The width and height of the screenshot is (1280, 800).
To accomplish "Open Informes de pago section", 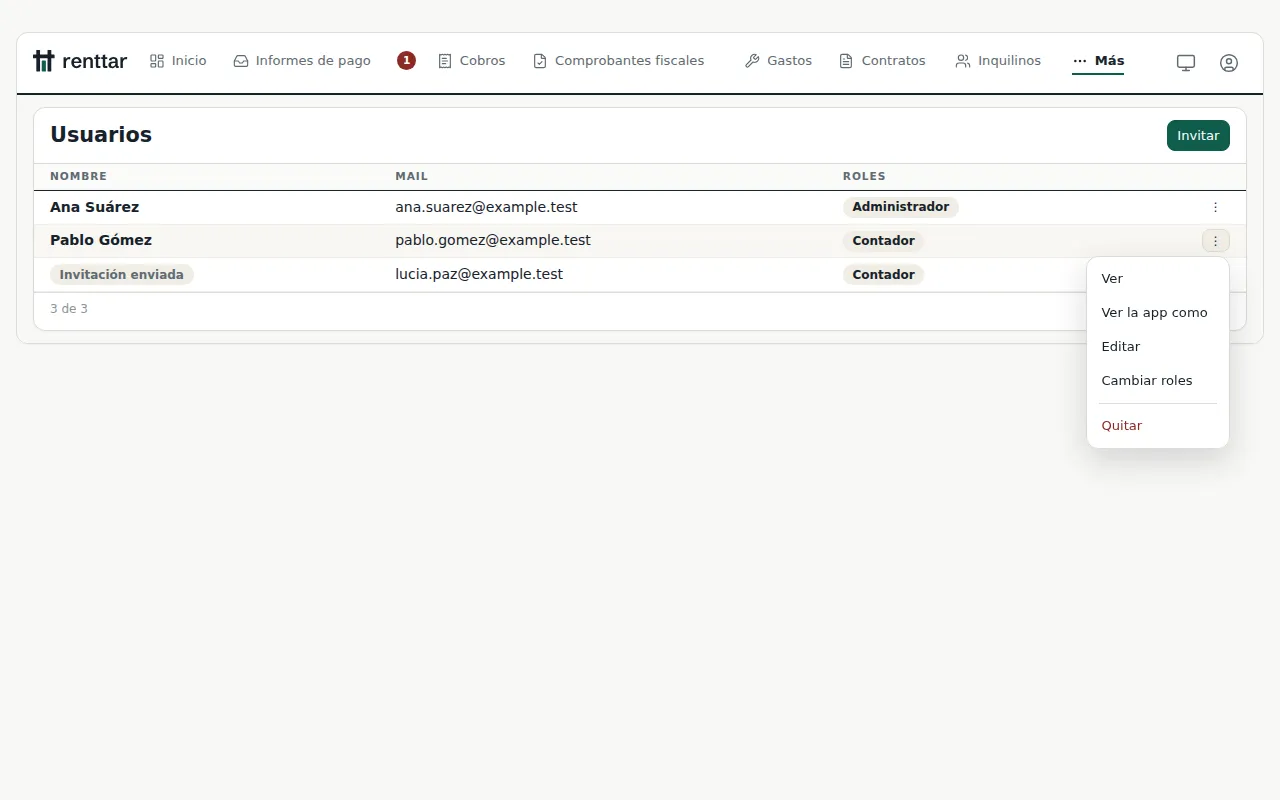I will click(302, 61).
